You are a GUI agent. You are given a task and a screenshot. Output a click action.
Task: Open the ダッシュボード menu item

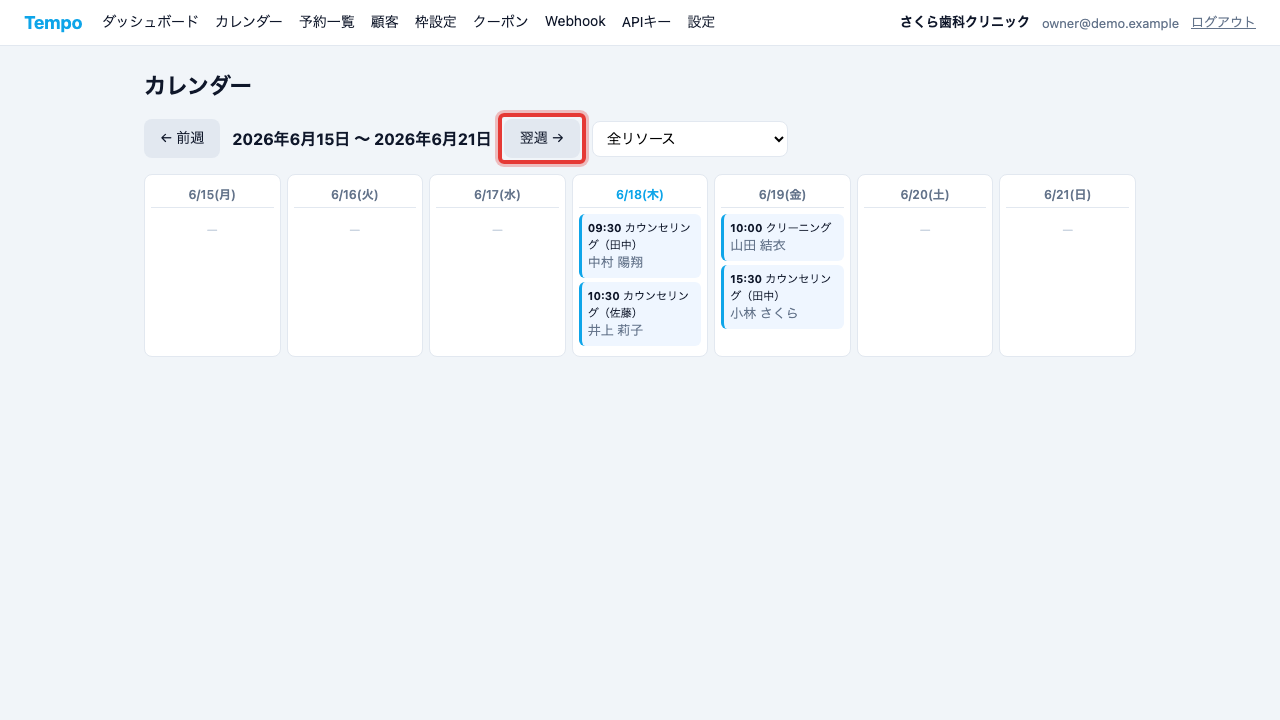coord(150,22)
